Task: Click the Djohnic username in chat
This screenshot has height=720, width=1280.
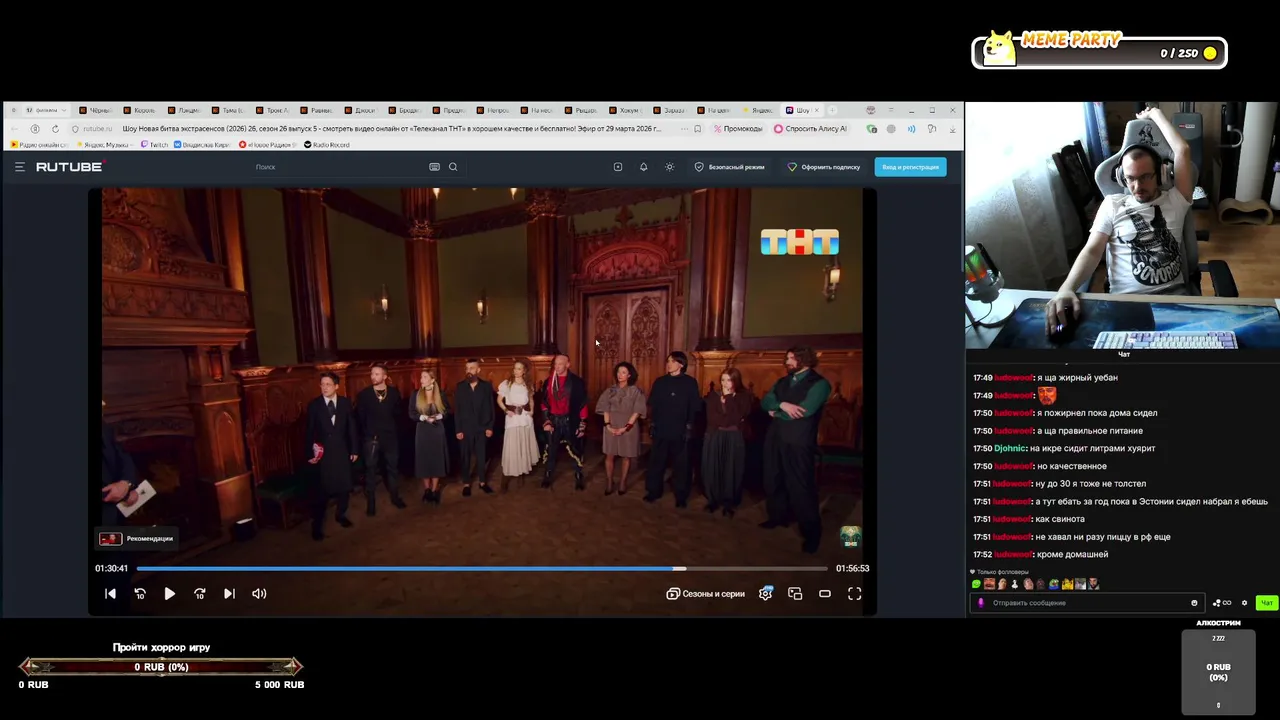Action: coord(1010,449)
